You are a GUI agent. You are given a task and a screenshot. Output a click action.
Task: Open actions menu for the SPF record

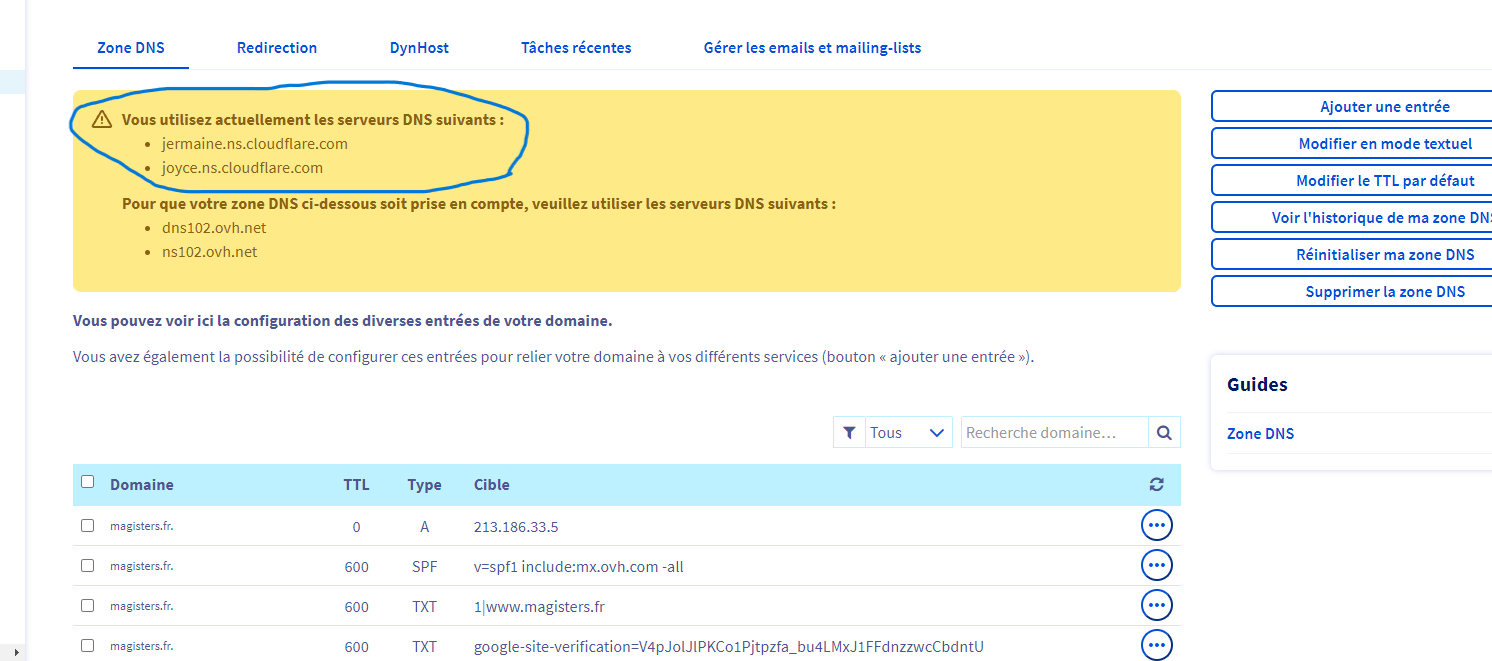(1157, 565)
